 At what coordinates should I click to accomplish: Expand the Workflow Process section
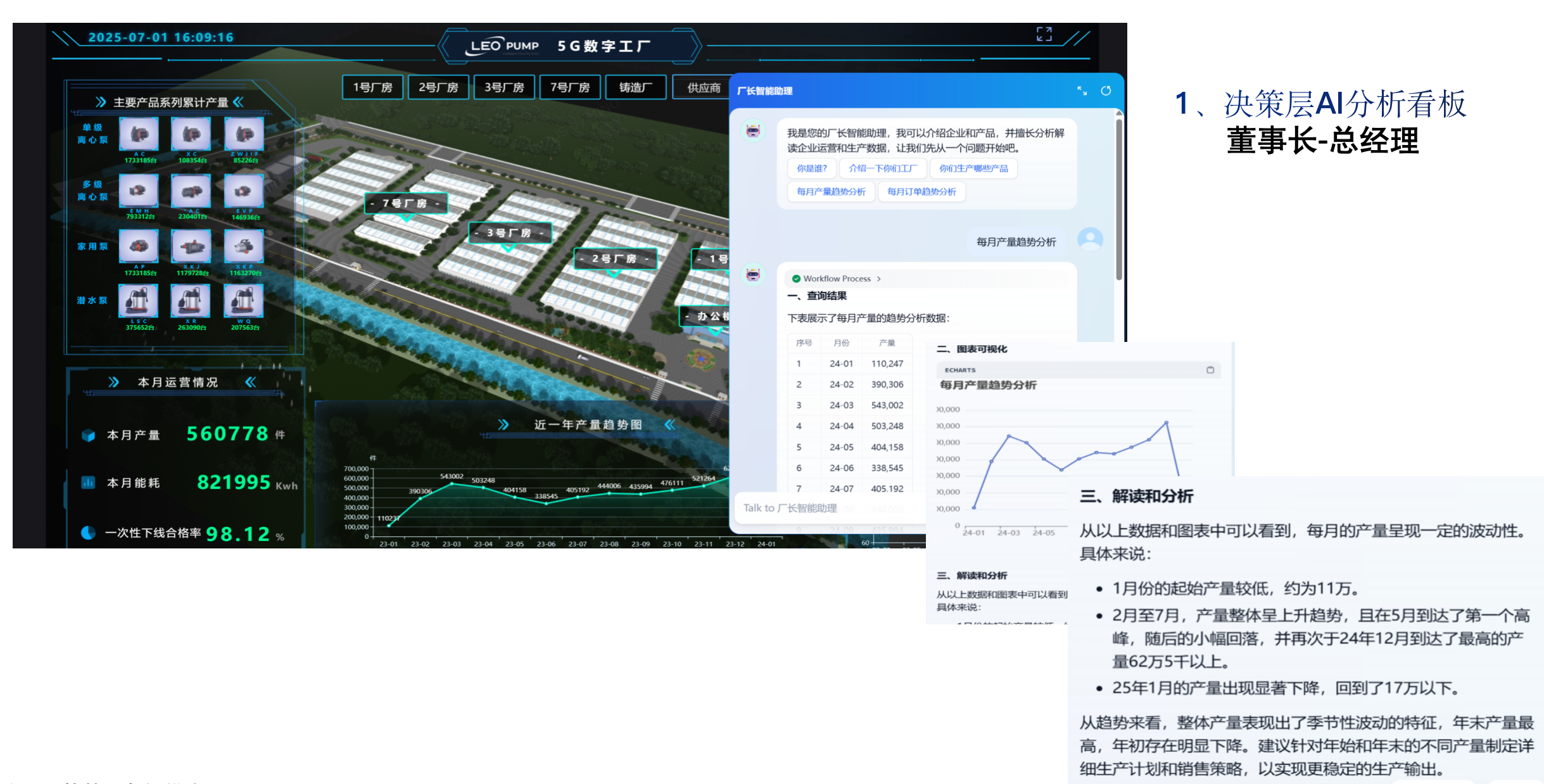tap(837, 279)
